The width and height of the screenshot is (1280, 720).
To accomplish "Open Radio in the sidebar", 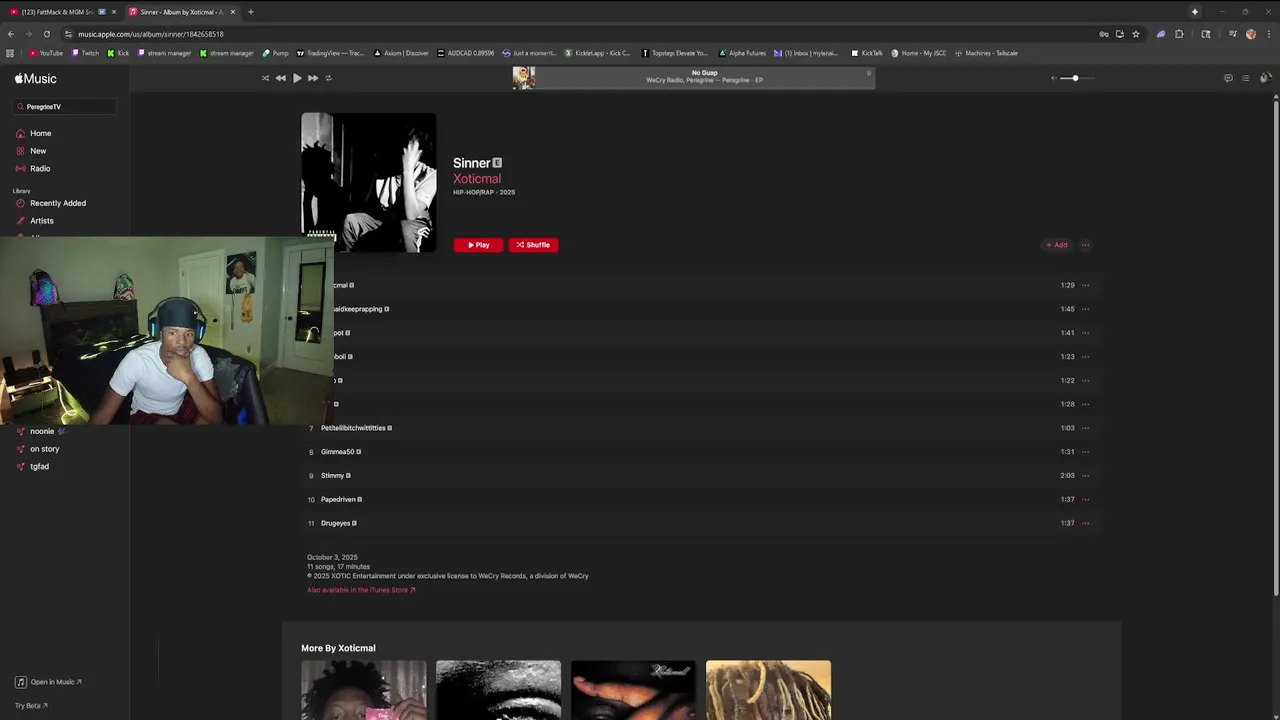I will (40, 168).
